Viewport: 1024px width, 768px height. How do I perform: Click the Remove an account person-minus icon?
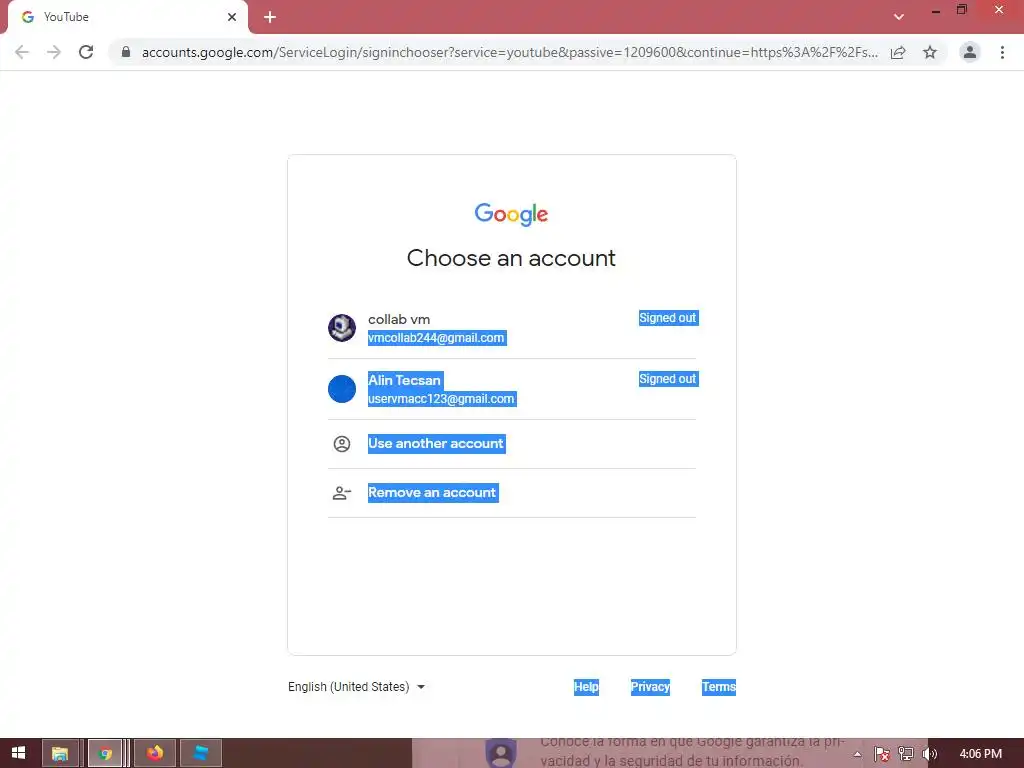point(342,493)
